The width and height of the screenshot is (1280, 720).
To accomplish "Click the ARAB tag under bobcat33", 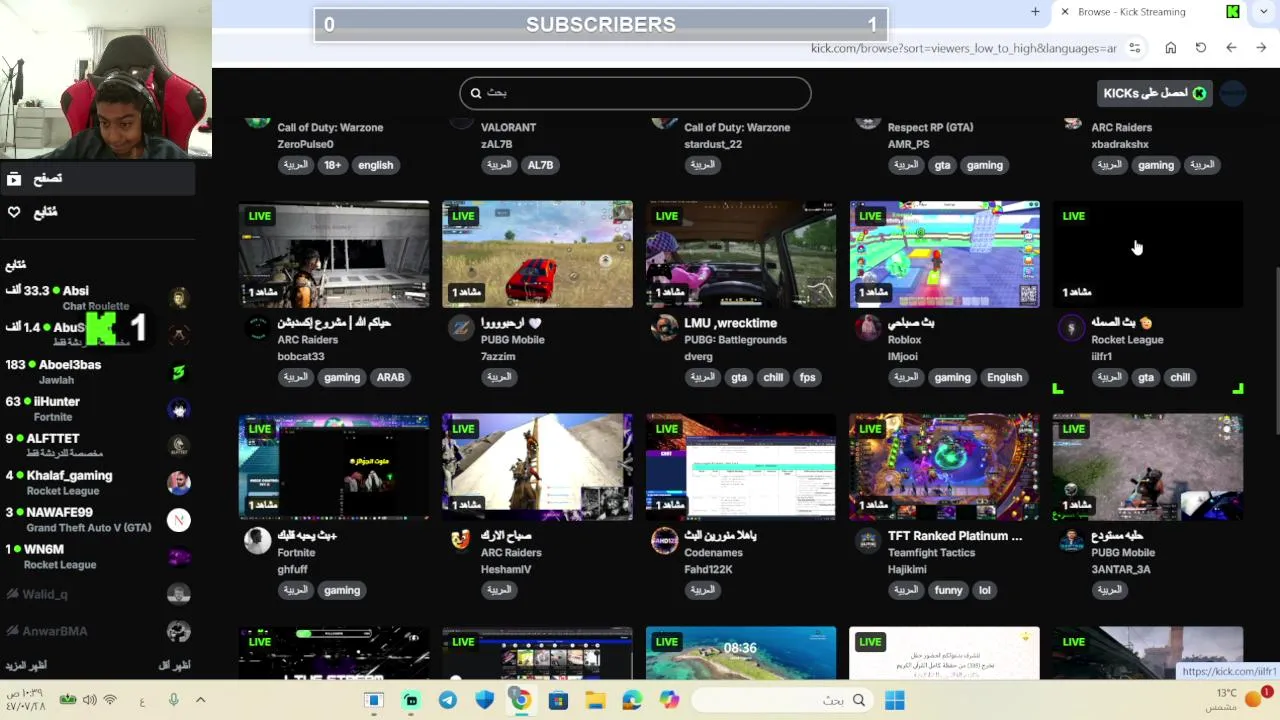I will 391,377.
